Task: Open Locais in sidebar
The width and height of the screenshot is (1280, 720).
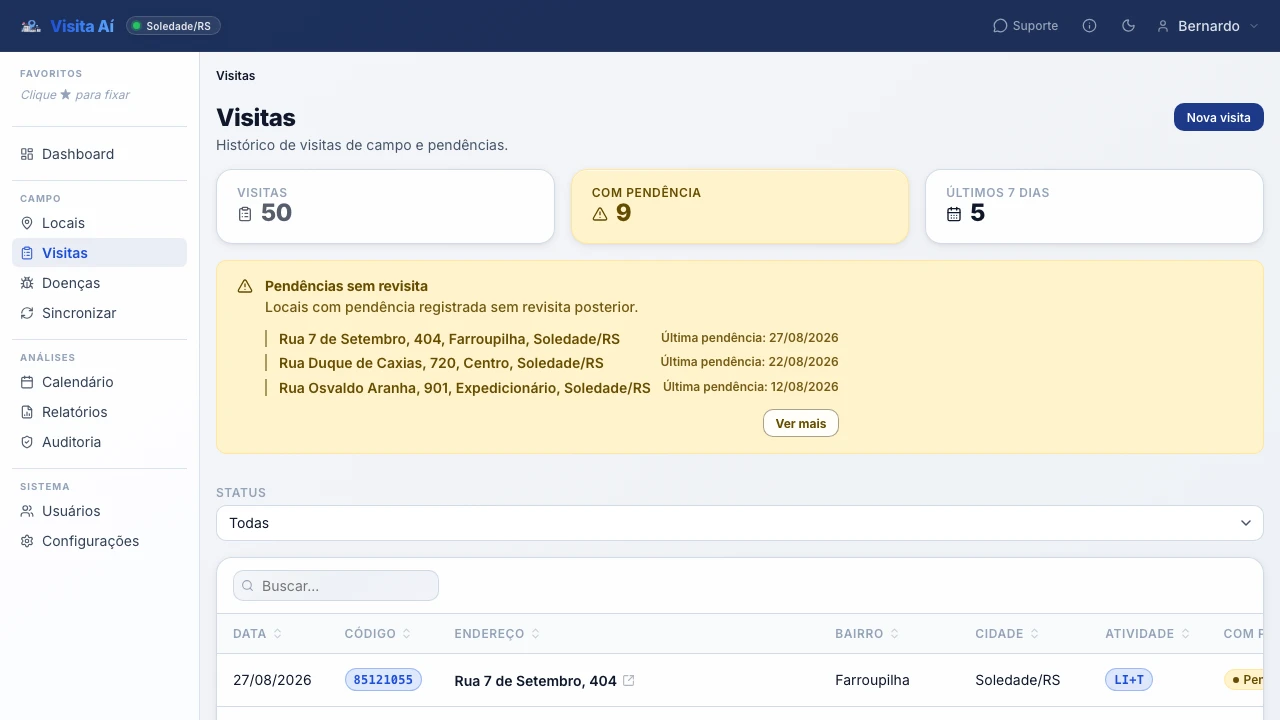Action: [x=99, y=223]
